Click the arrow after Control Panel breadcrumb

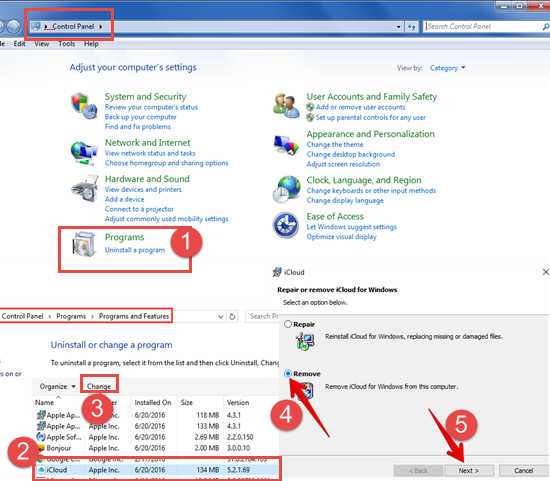[101, 26]
